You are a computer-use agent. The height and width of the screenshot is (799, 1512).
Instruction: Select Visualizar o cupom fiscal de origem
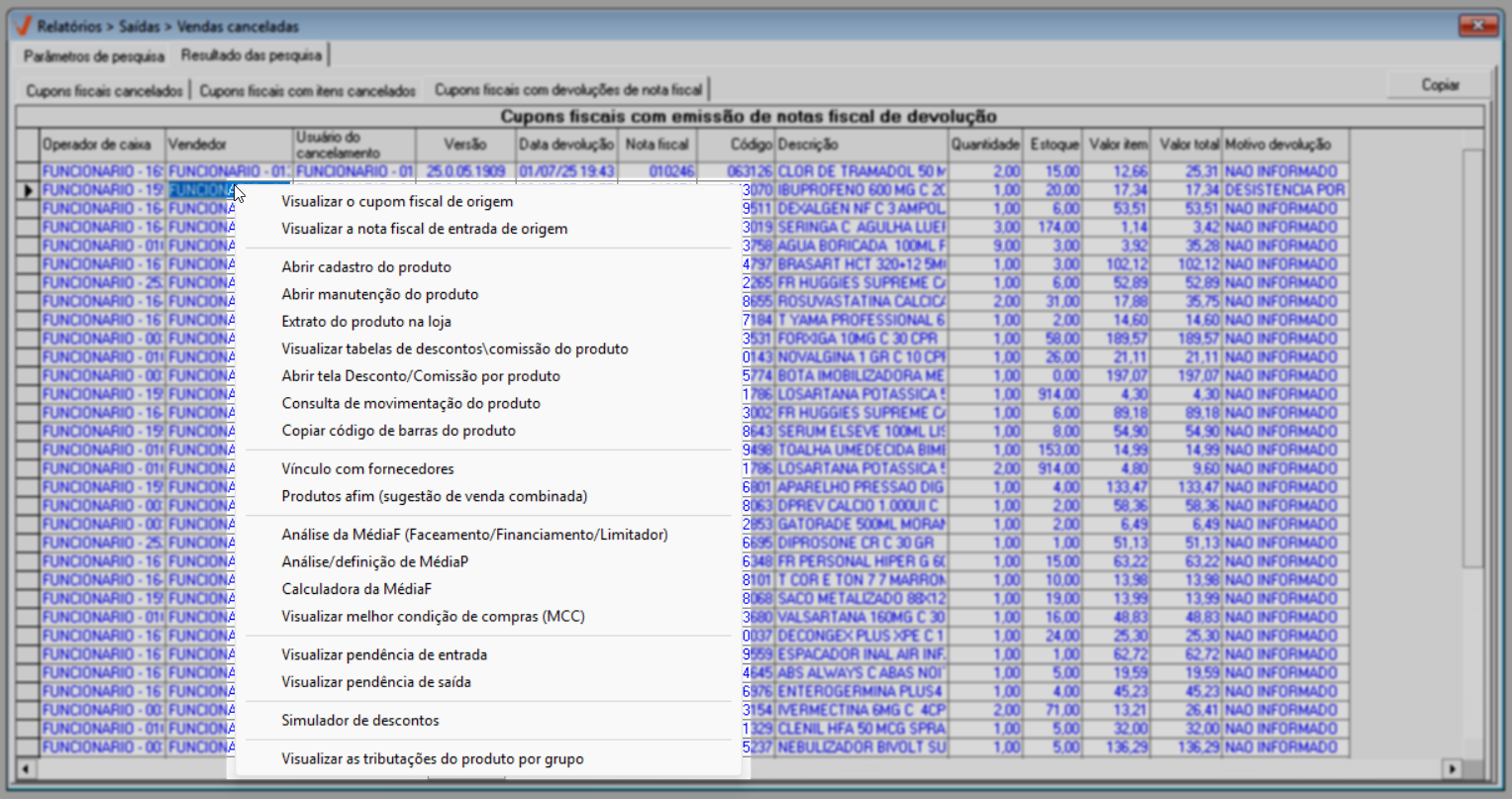click(397, 202)
